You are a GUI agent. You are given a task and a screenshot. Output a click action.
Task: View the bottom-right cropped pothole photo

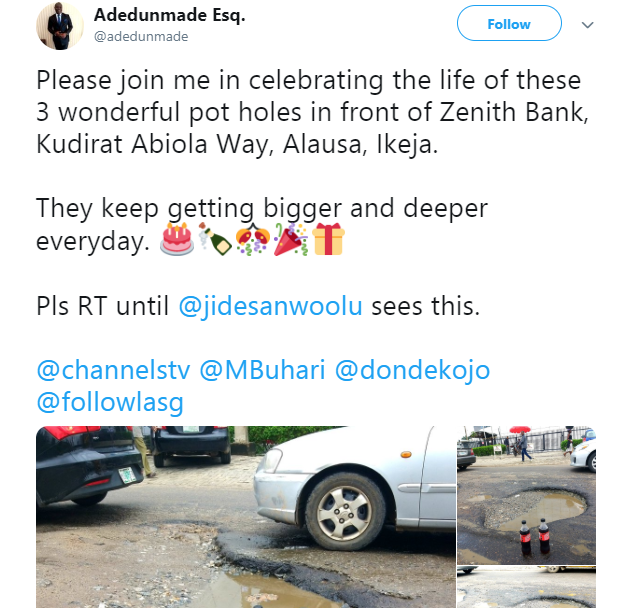526,589
